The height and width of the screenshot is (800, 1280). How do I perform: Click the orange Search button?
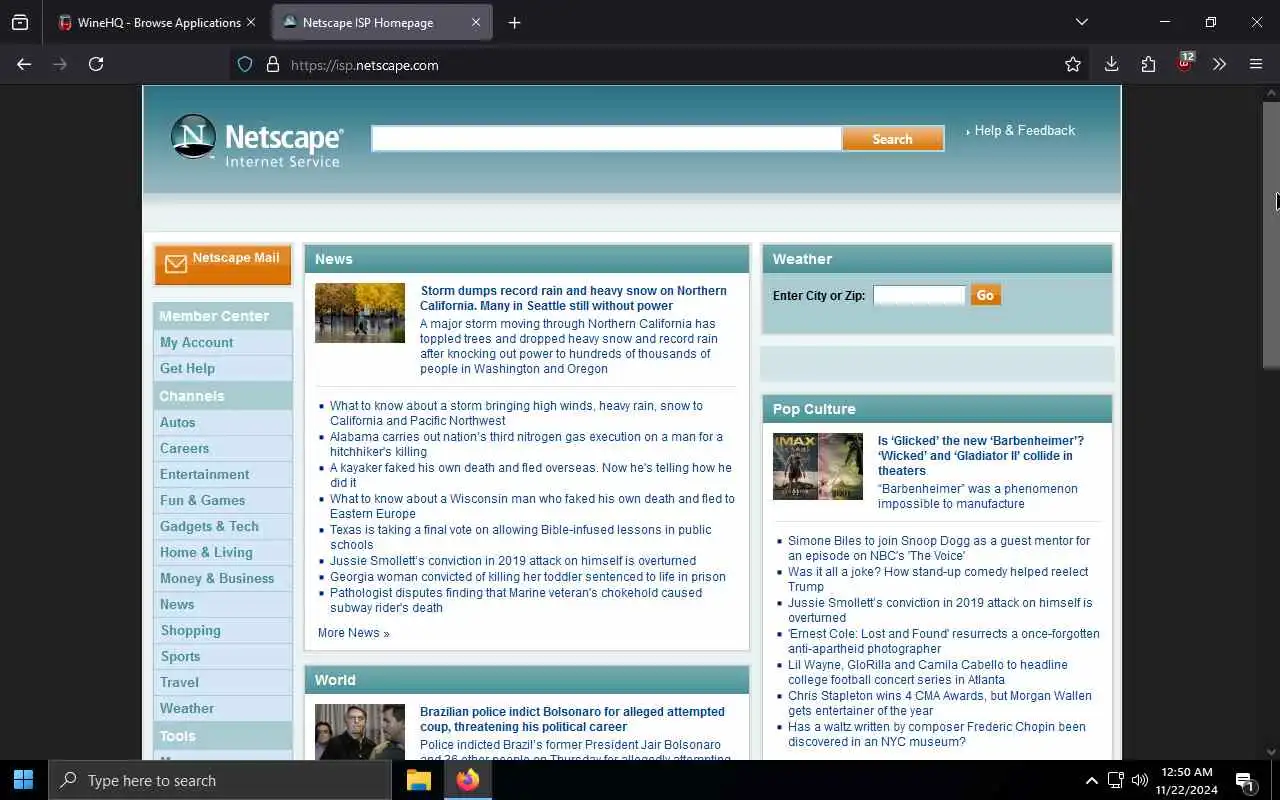[892, 139]
